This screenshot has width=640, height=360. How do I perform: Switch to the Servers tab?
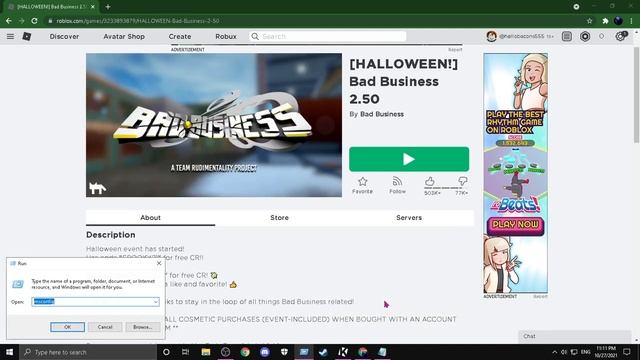pos(409,218)
